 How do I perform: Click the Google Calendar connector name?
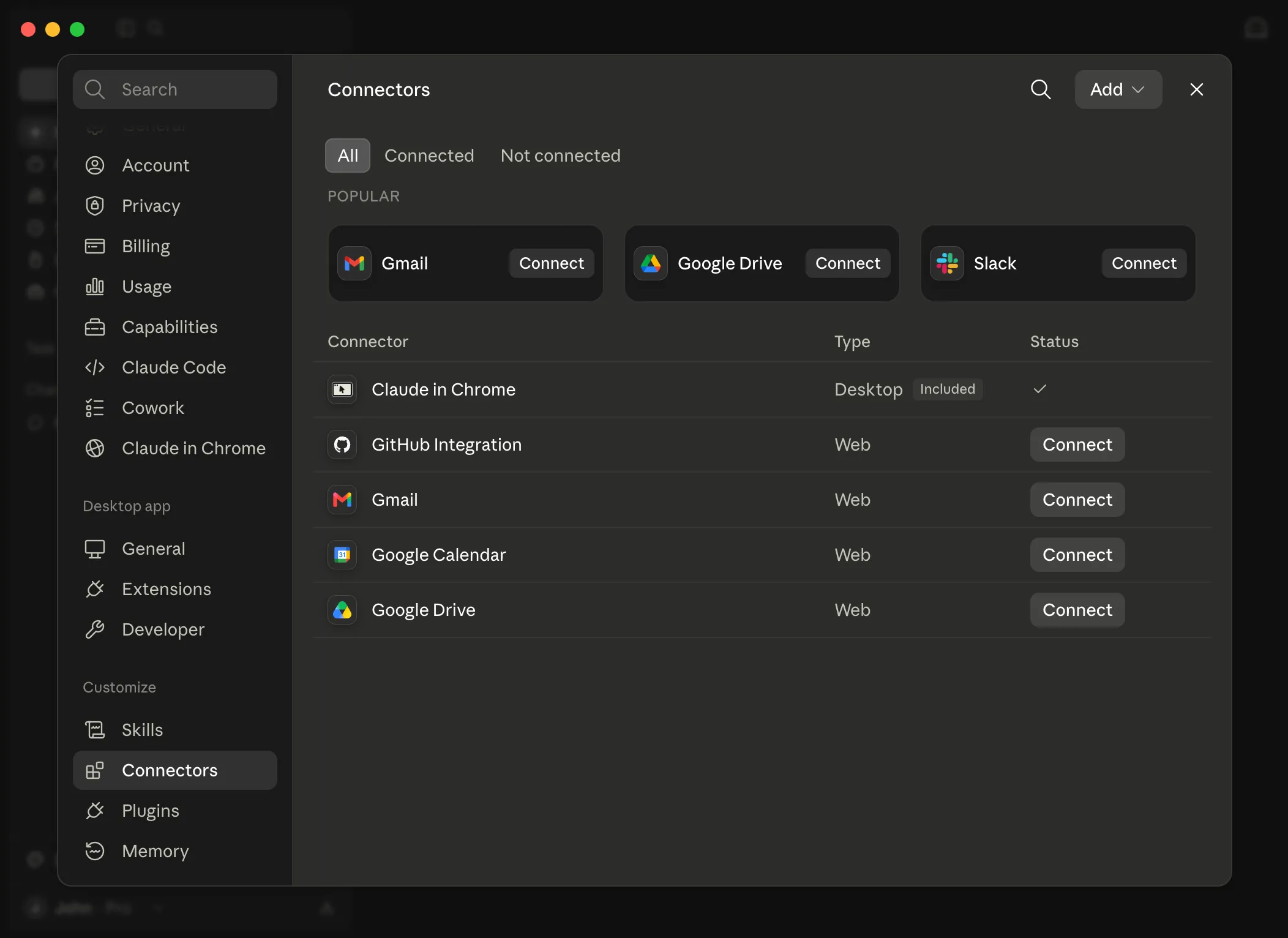tap(439, 555)
